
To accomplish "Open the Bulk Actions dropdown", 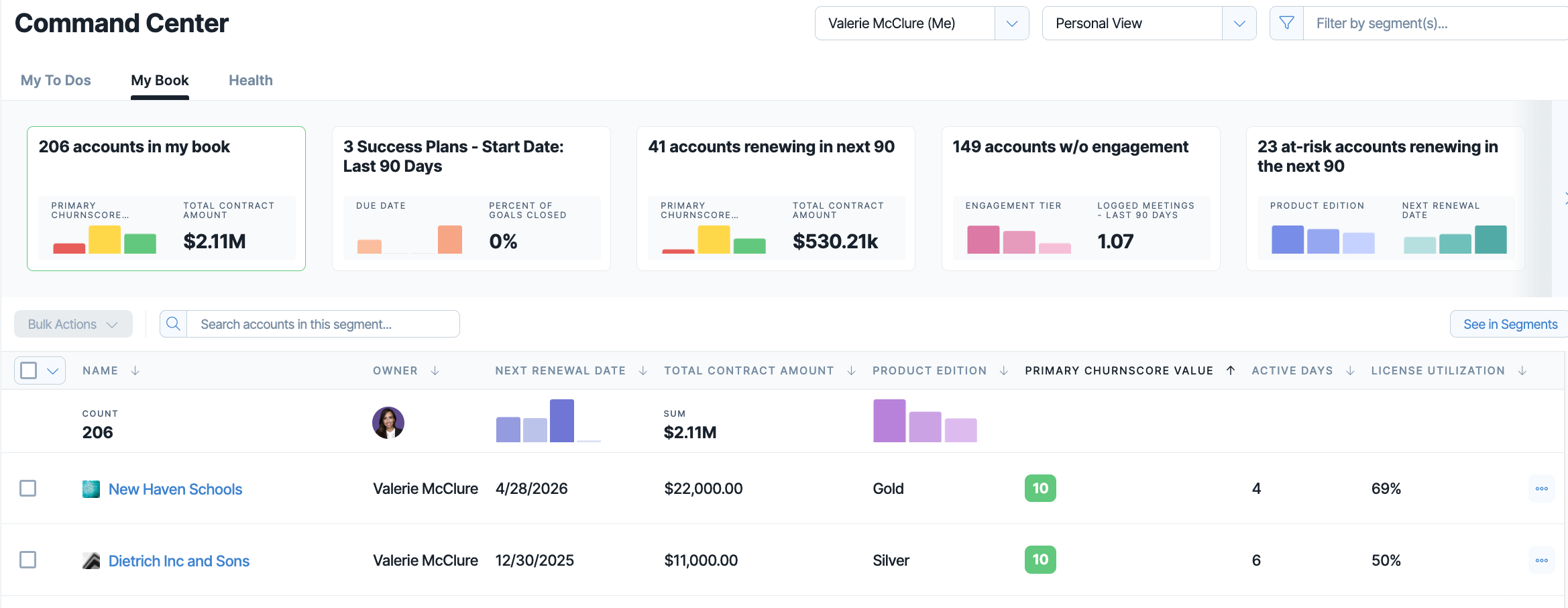I will coord(73,324).
